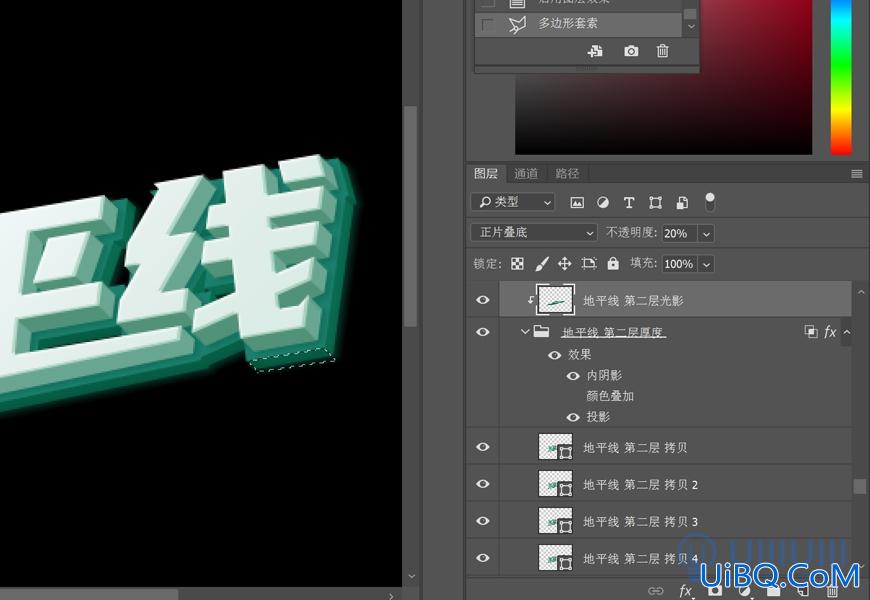Viewport: 870px width, 600px height.
Task: Click the lock position move icon
Action: (x=565, y=264)
